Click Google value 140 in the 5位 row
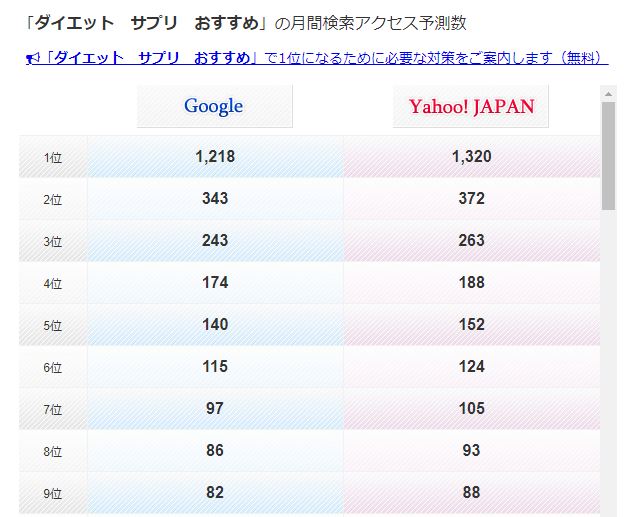637x517 pixels. click(x=215, y=324)
